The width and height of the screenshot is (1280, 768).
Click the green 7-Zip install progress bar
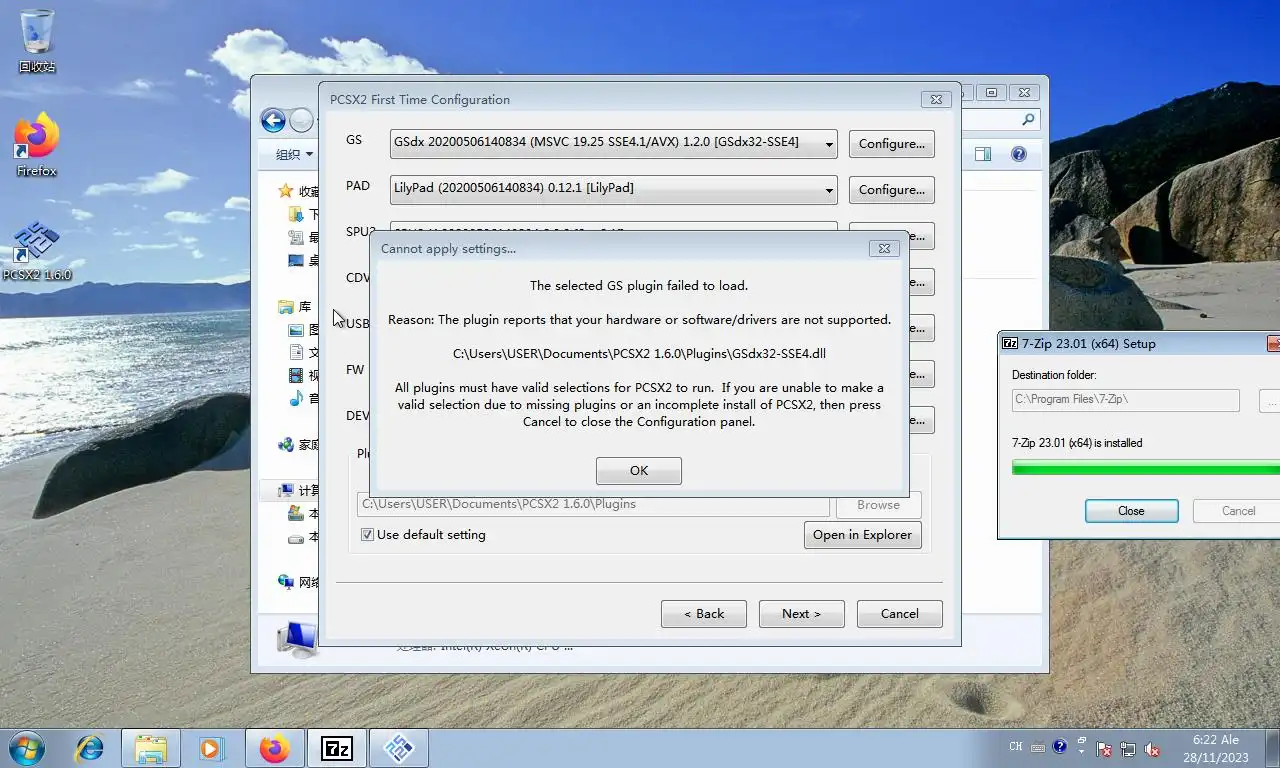point(1146,468)
